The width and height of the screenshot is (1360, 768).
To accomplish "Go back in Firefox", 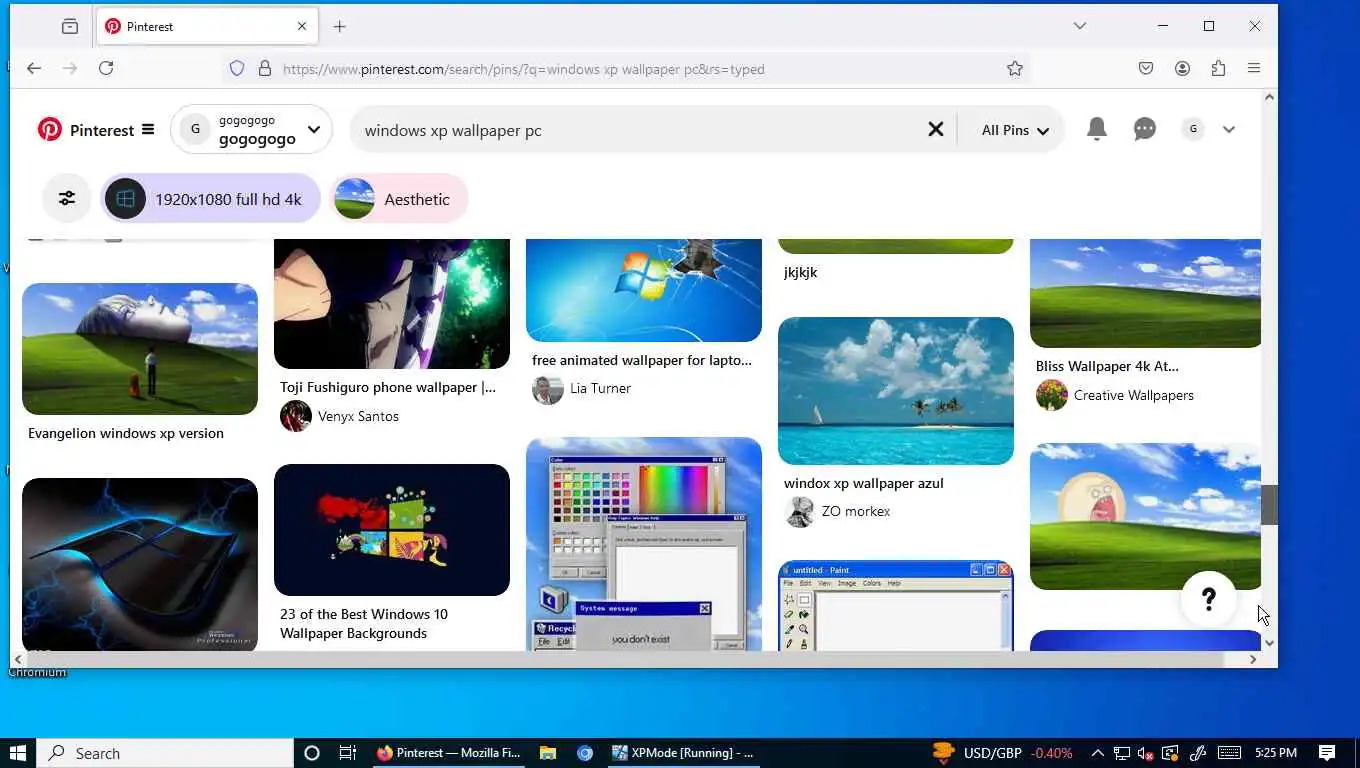I will click(34, 68).
